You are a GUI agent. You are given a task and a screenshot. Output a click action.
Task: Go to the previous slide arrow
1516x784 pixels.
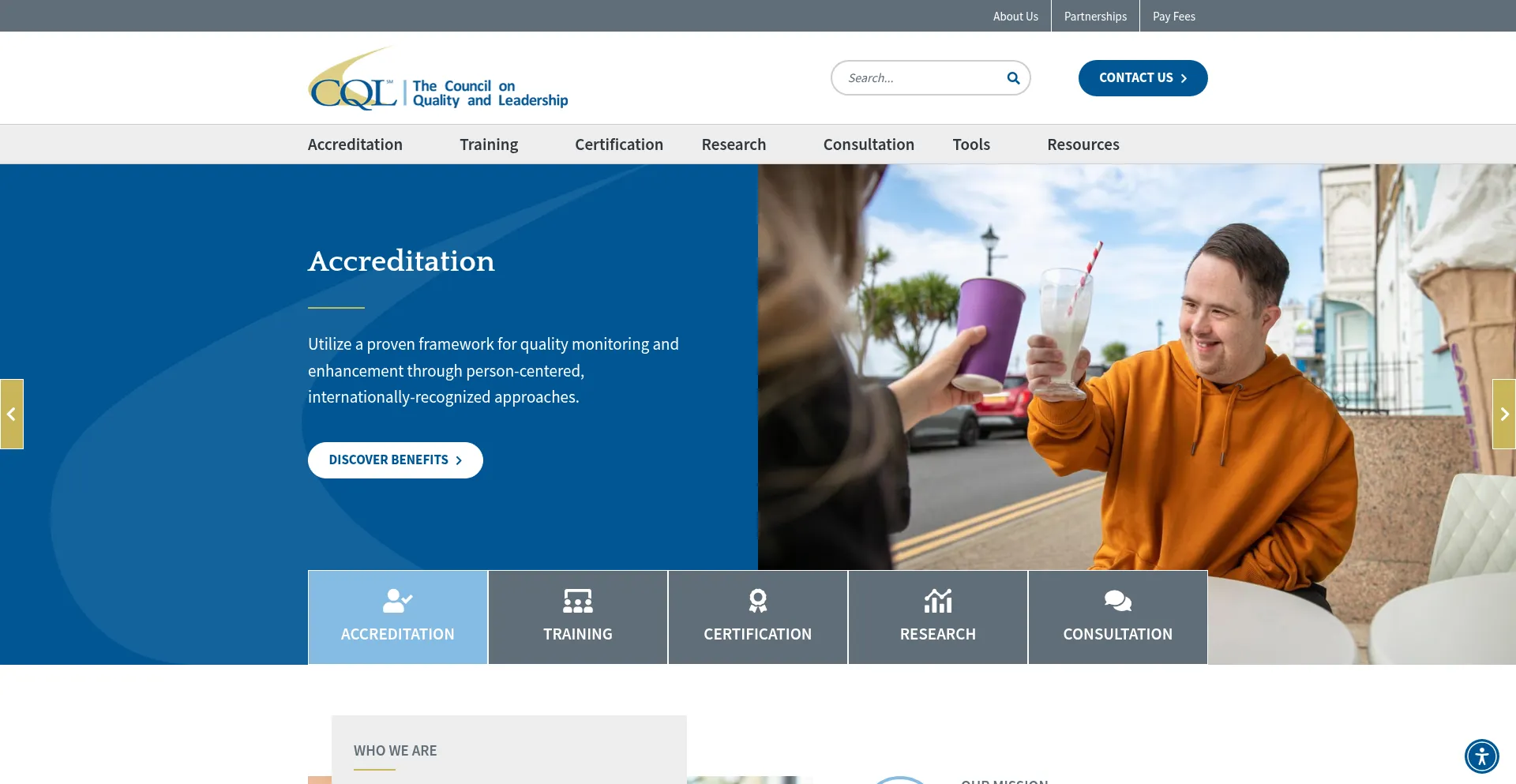[12, 414]
